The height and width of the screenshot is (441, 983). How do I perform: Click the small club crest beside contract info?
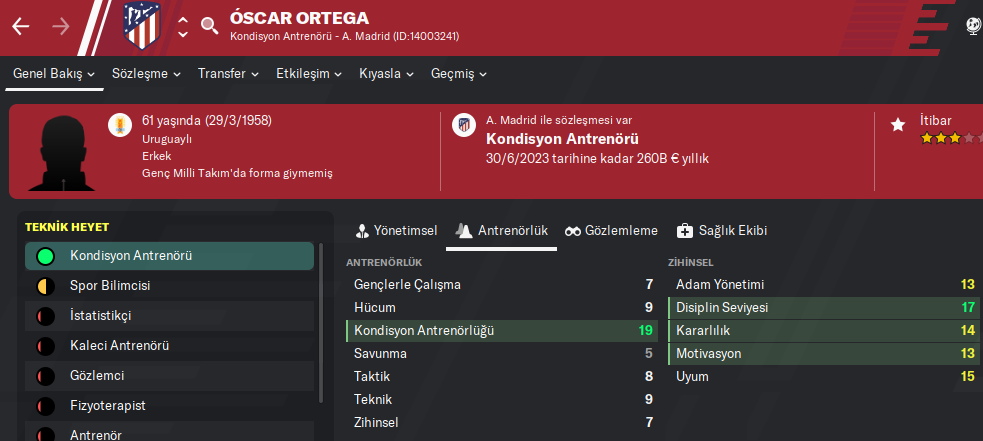463,125
